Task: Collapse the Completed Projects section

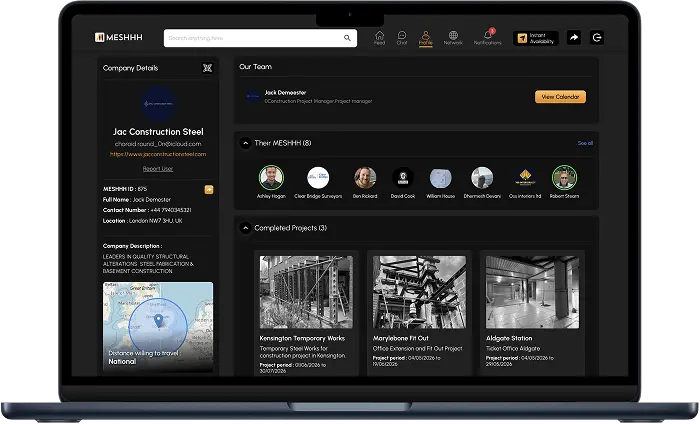Action: pyautogui.click(x=245, y=228)
